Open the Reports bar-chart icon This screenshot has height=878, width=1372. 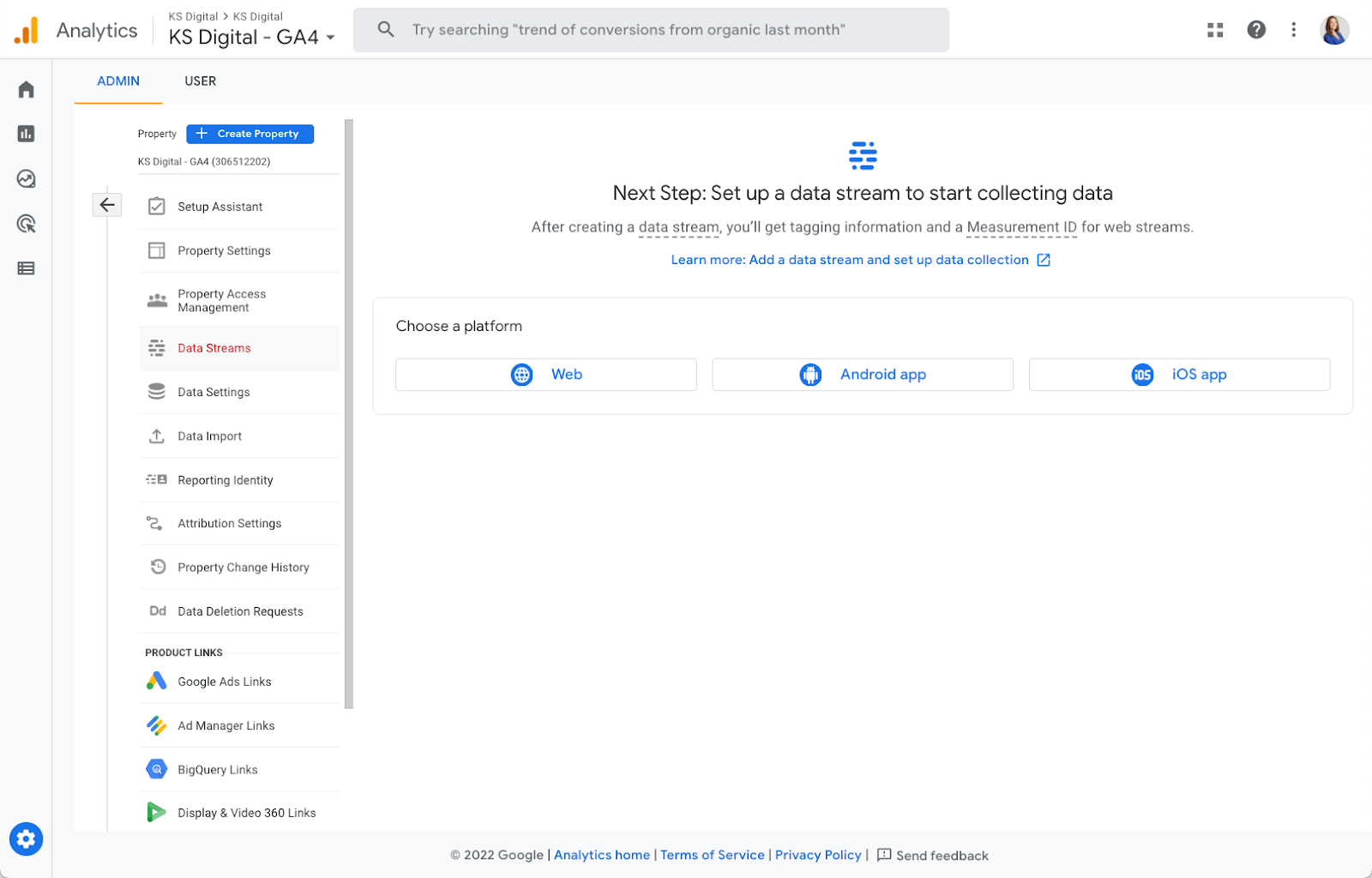(27, 134)
